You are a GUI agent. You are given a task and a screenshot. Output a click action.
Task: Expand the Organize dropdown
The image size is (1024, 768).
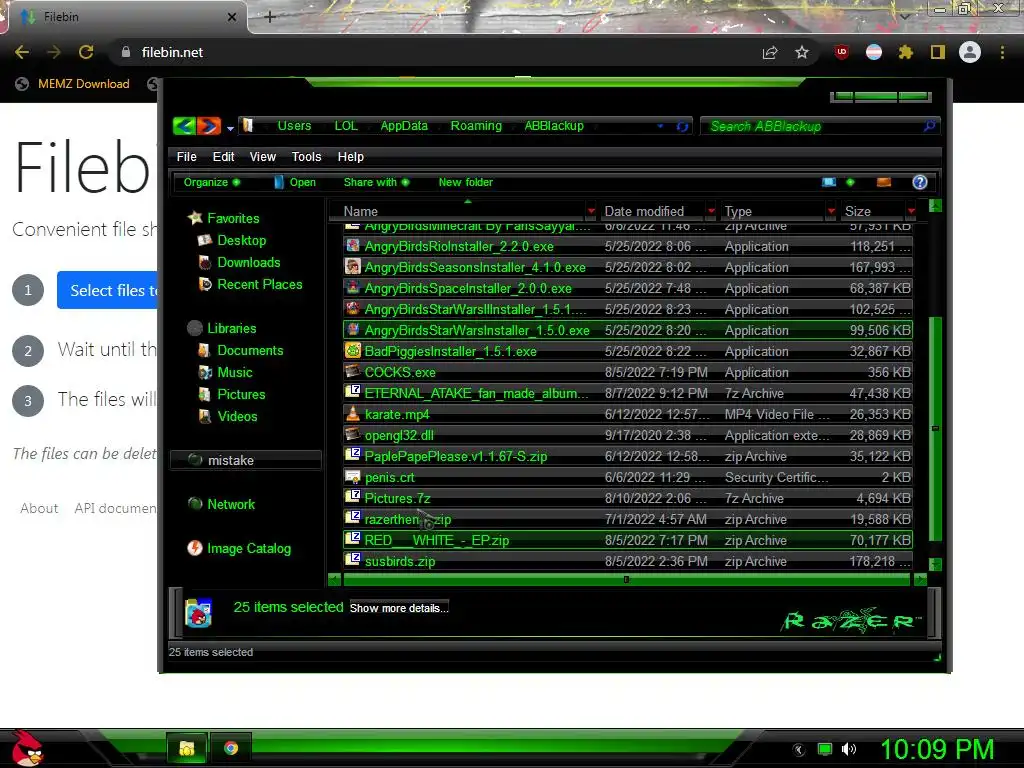pos(212,182)
